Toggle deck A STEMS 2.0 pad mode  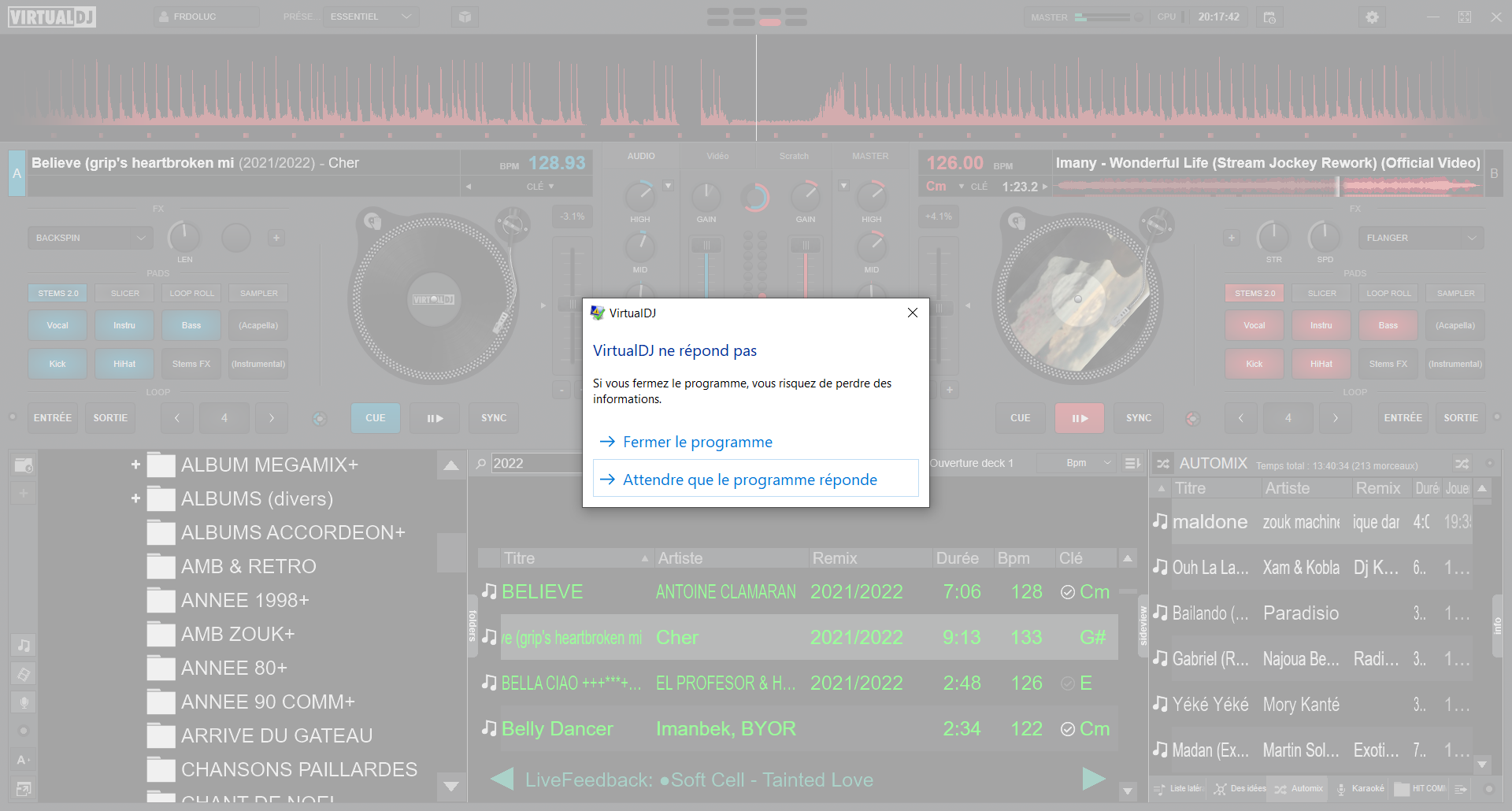point(58,293)
